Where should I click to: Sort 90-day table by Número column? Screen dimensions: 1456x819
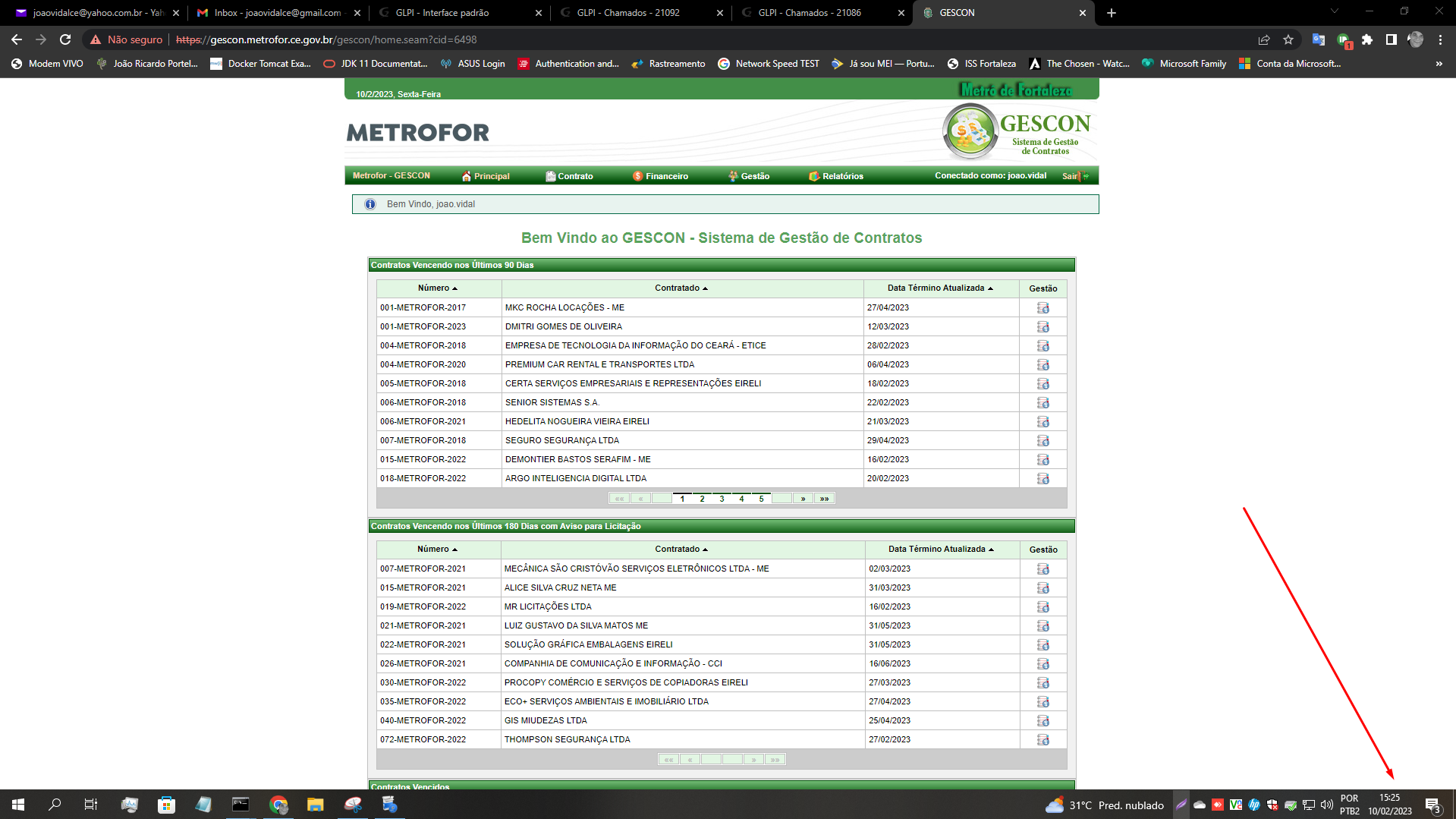pos(438,288)
